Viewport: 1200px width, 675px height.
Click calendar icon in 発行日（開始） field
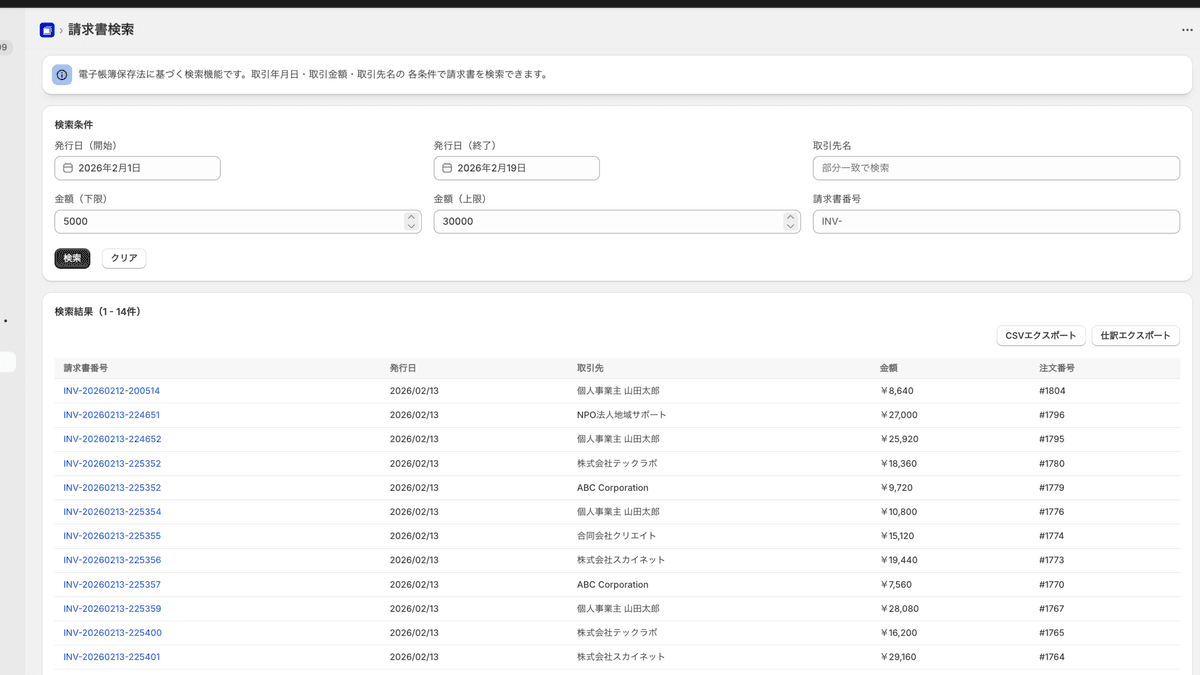(x=68, y=168)
